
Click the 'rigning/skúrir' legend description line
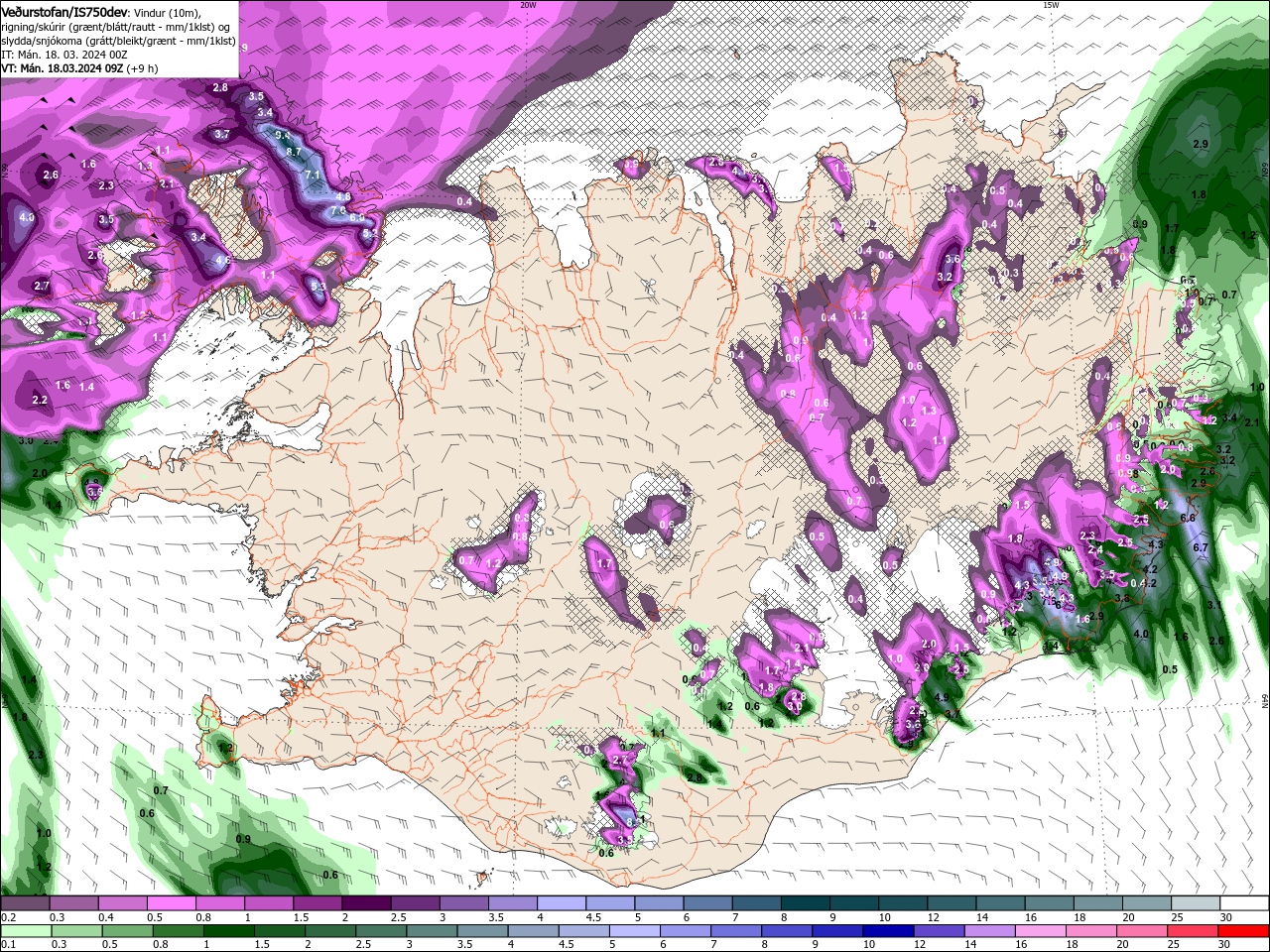click(x=115, y=27)
